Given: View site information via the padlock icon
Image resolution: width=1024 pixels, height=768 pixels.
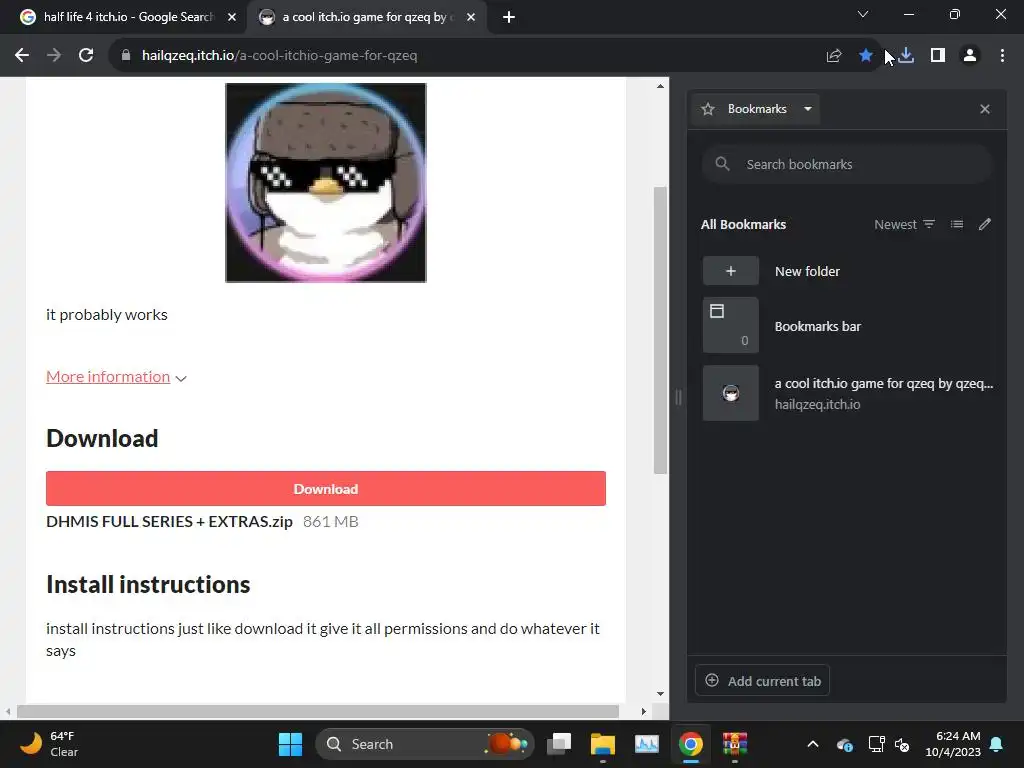Looking at the screenshot, I should click(126, 56).
